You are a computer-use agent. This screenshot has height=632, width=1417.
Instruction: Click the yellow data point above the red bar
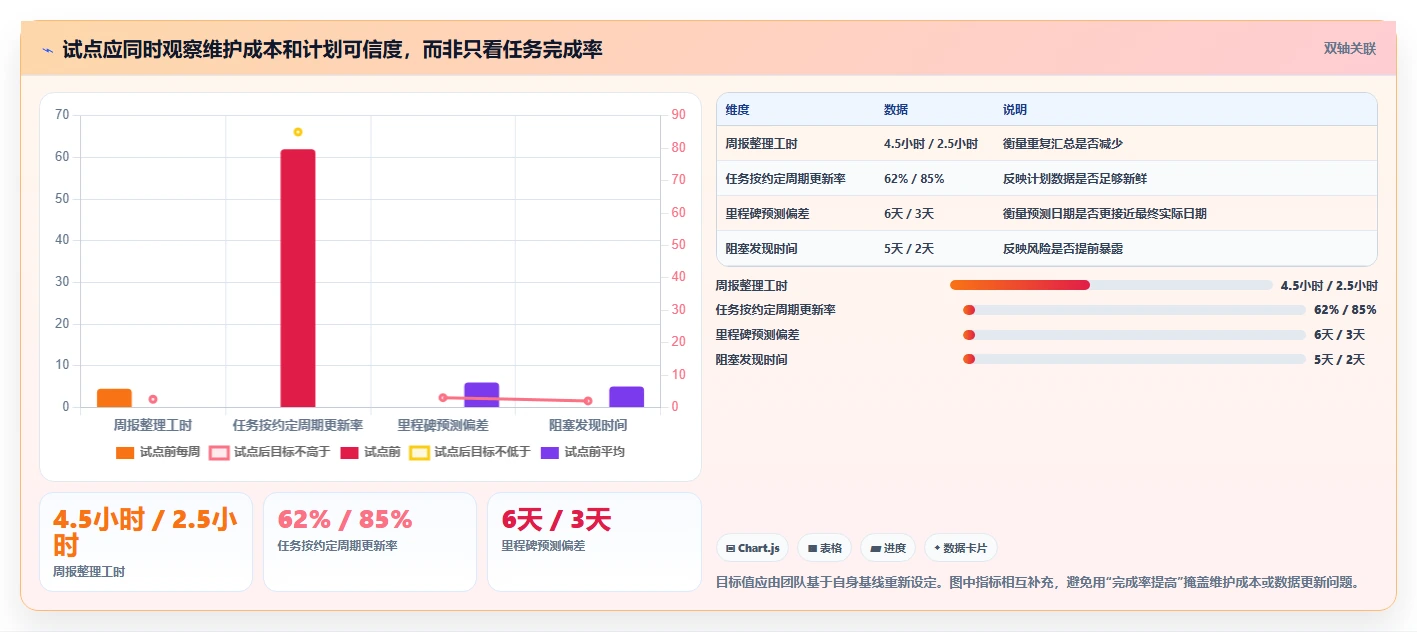click(x=298, y=132)
